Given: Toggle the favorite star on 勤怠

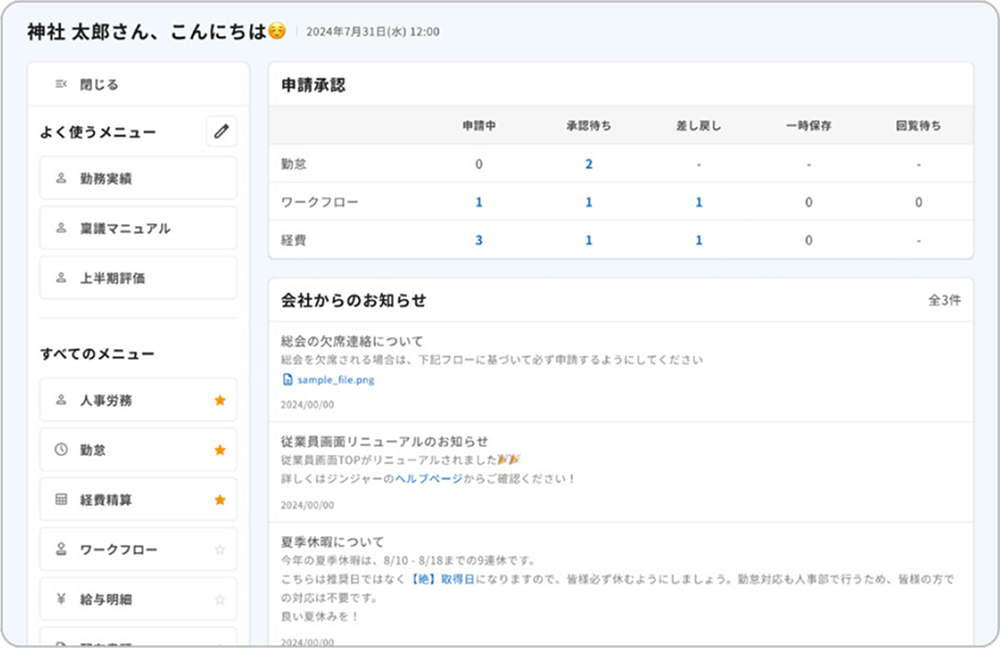Looking at the screenshot, I should point(220,450).
